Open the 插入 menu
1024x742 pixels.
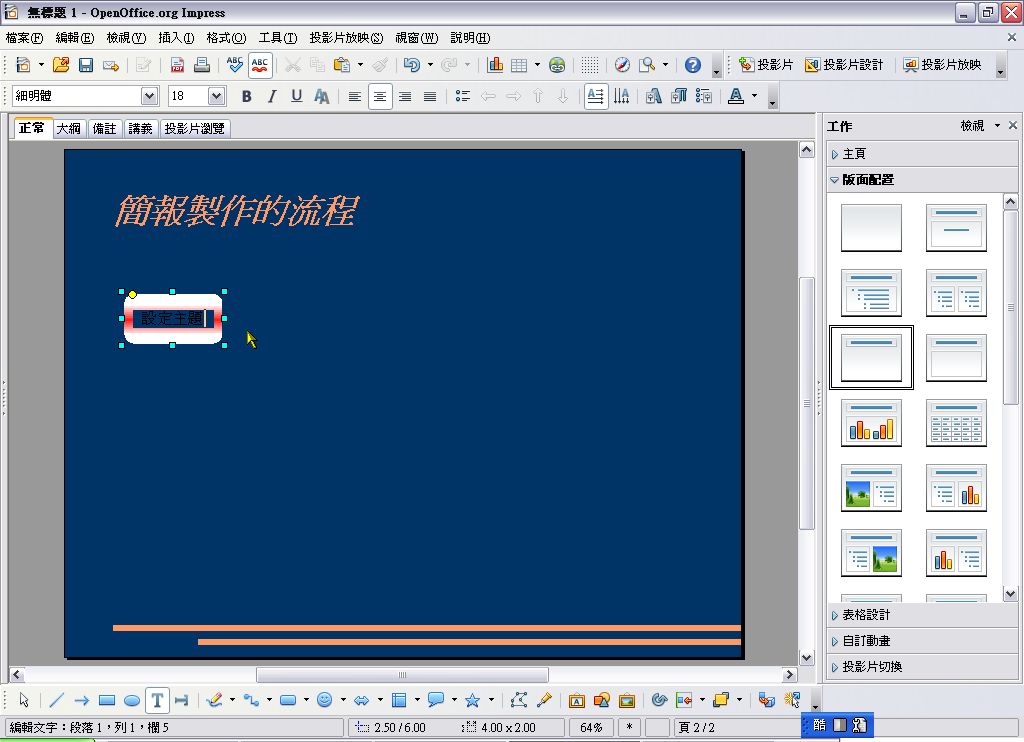[x=176, y=38]
